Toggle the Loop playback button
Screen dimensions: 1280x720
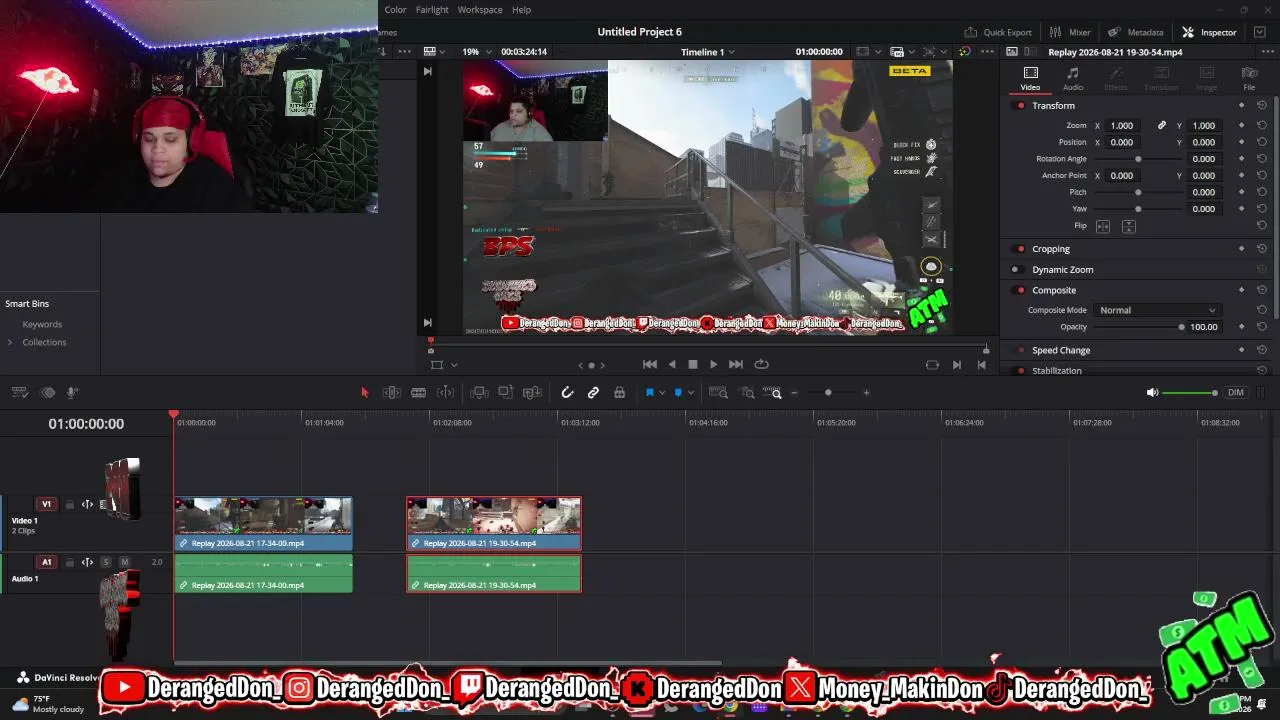pos(761,365)
